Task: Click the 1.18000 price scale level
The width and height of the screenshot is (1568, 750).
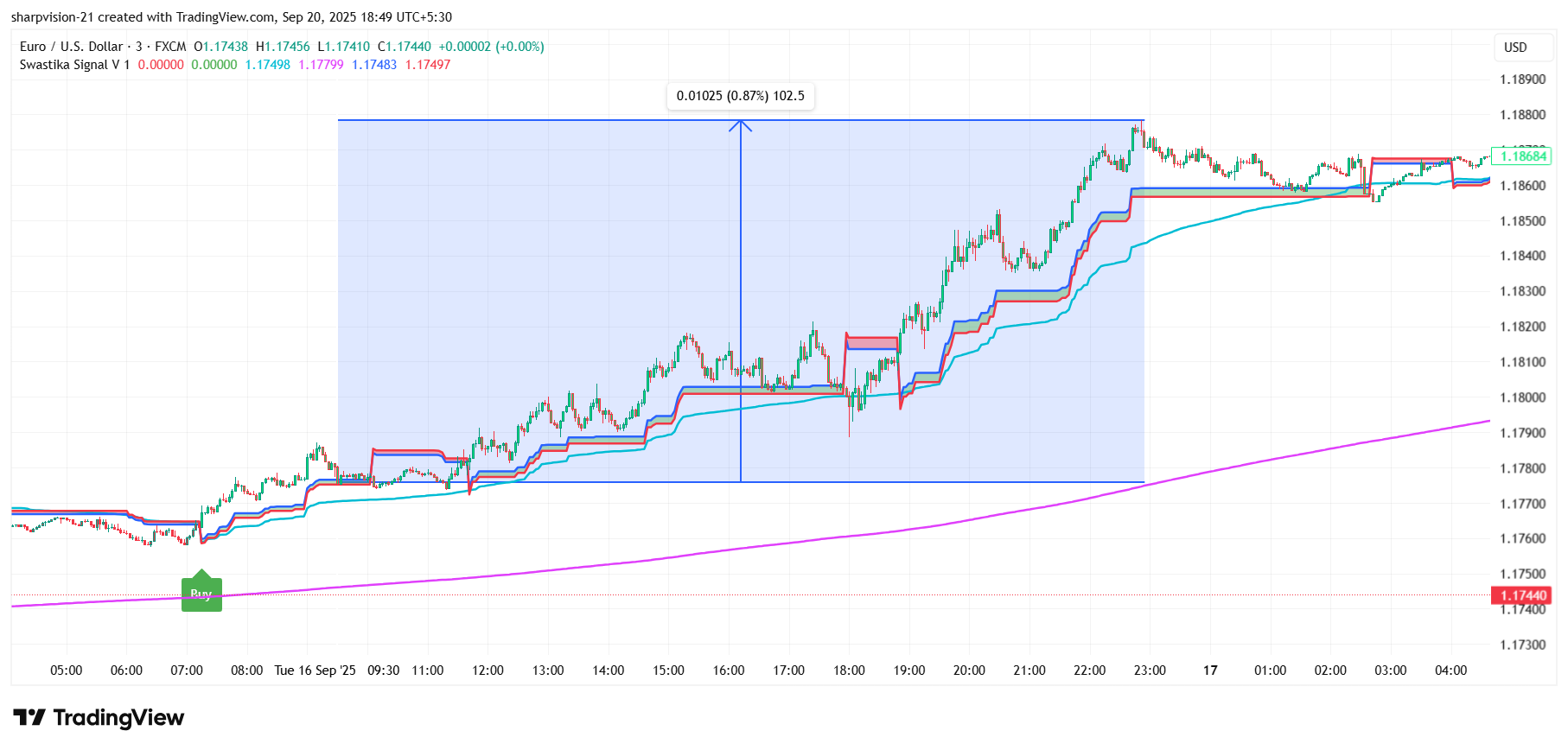Action: point(1522,397)
